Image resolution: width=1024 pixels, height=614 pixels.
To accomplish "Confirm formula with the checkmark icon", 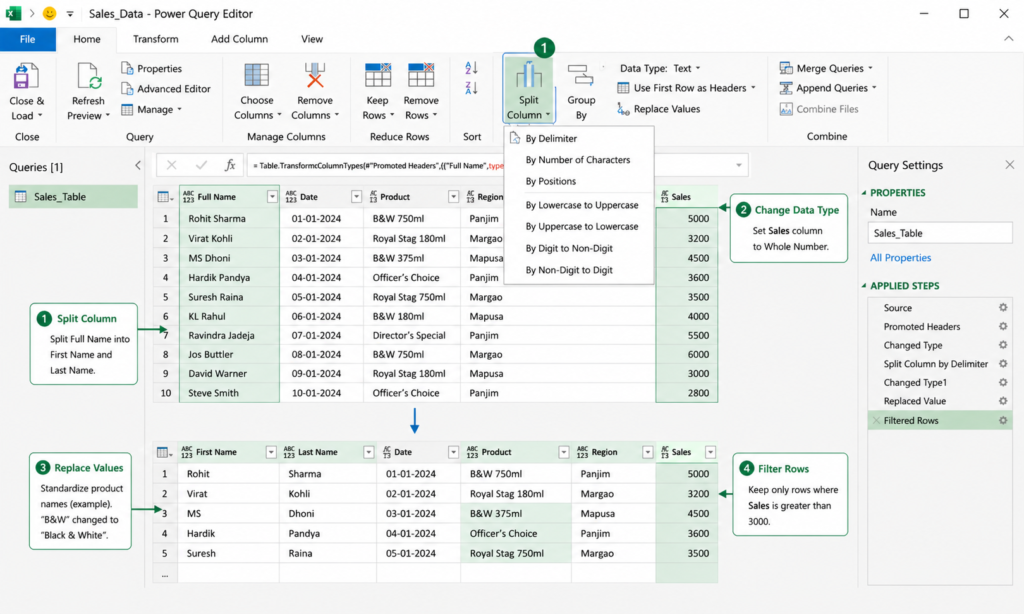I will coord(201,165).
